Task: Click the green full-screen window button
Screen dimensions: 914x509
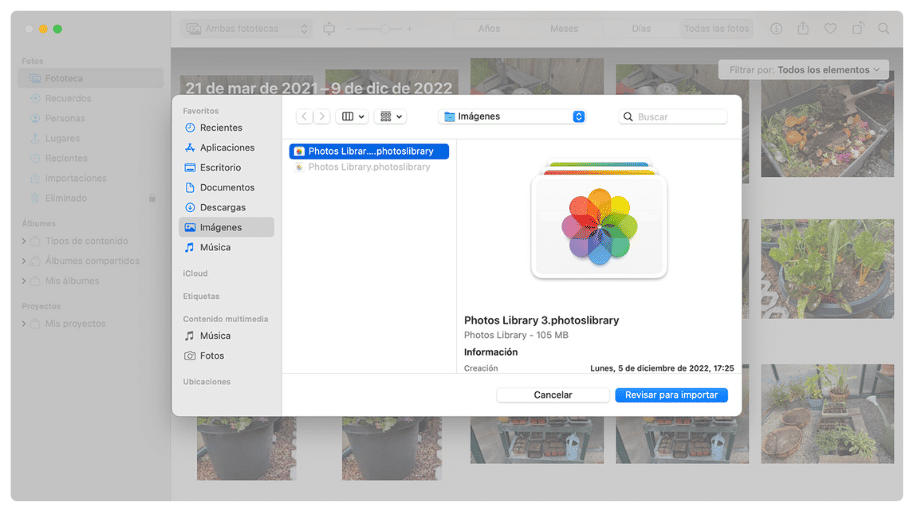Action: click(x=58, y=29)
